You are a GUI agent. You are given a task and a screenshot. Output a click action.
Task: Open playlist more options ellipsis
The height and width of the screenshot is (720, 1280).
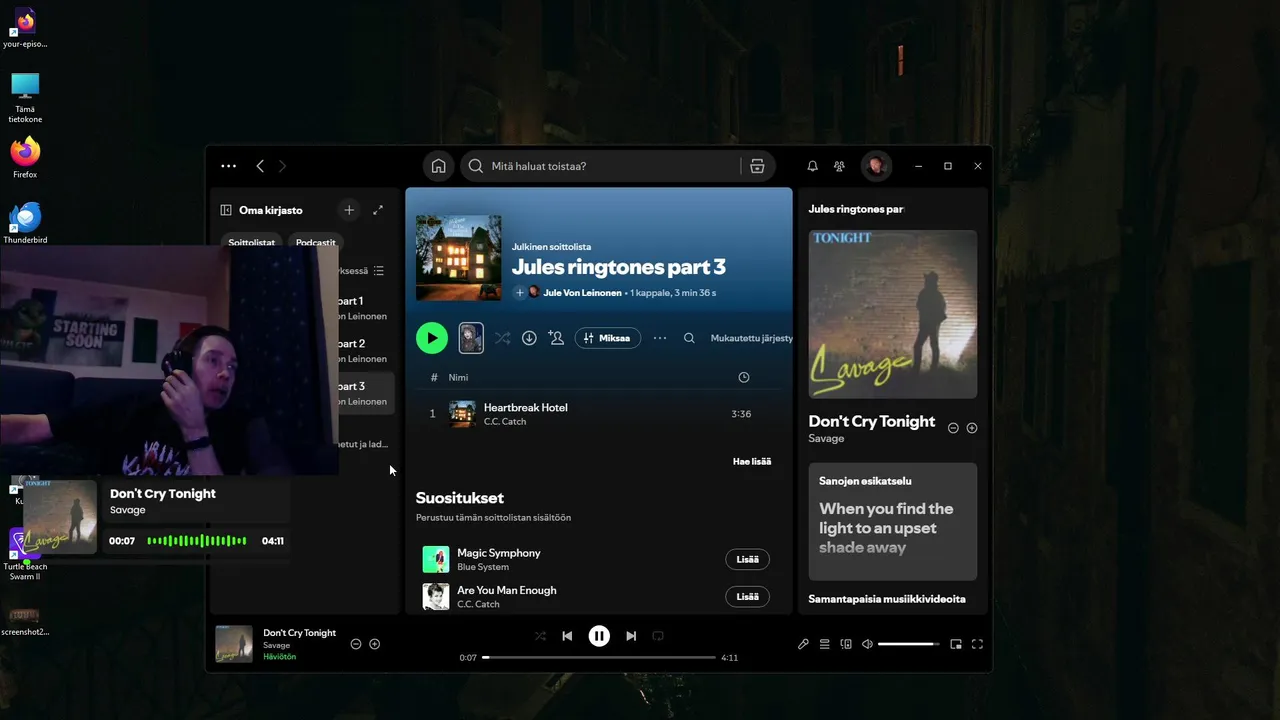click(660, 338)
